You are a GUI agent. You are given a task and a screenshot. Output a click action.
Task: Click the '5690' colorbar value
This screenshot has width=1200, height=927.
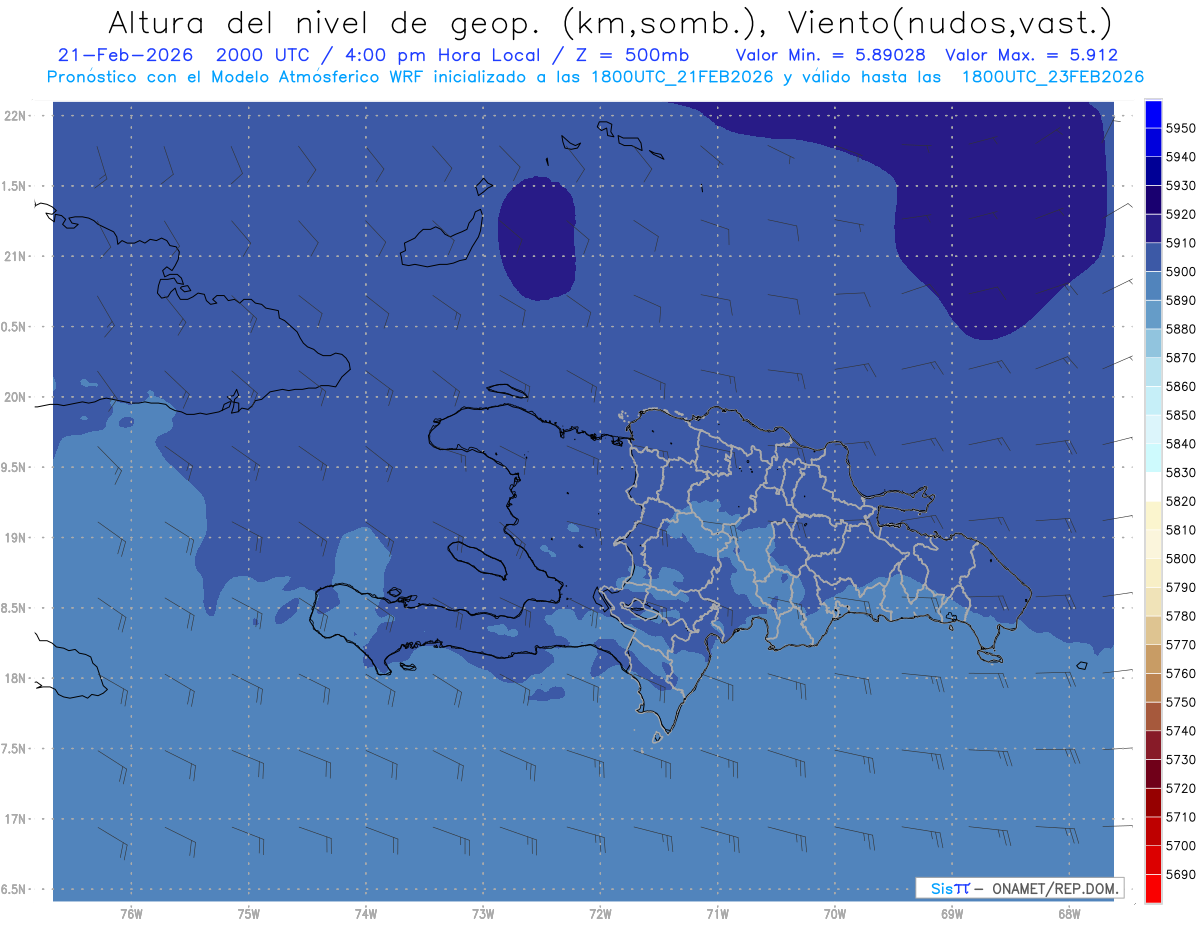(1181, 874)
